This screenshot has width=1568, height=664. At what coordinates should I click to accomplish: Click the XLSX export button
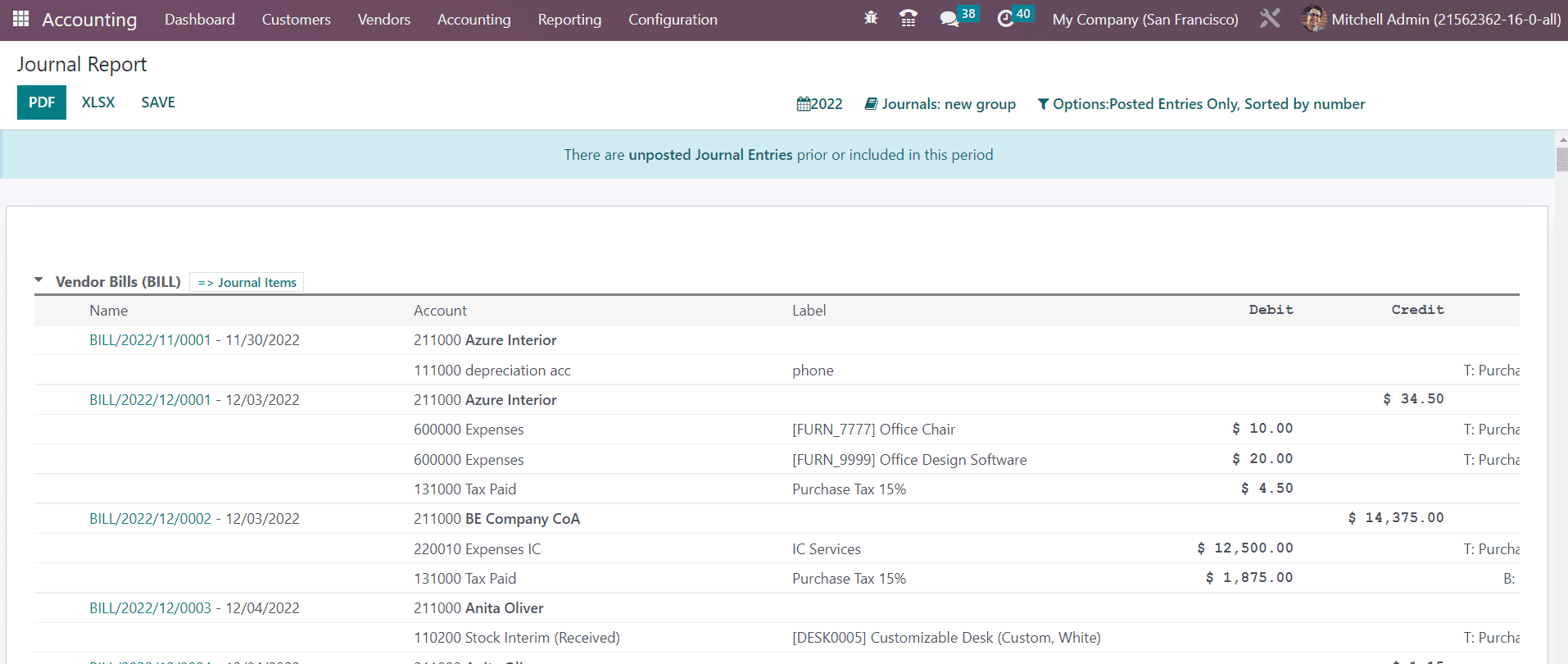98,102
